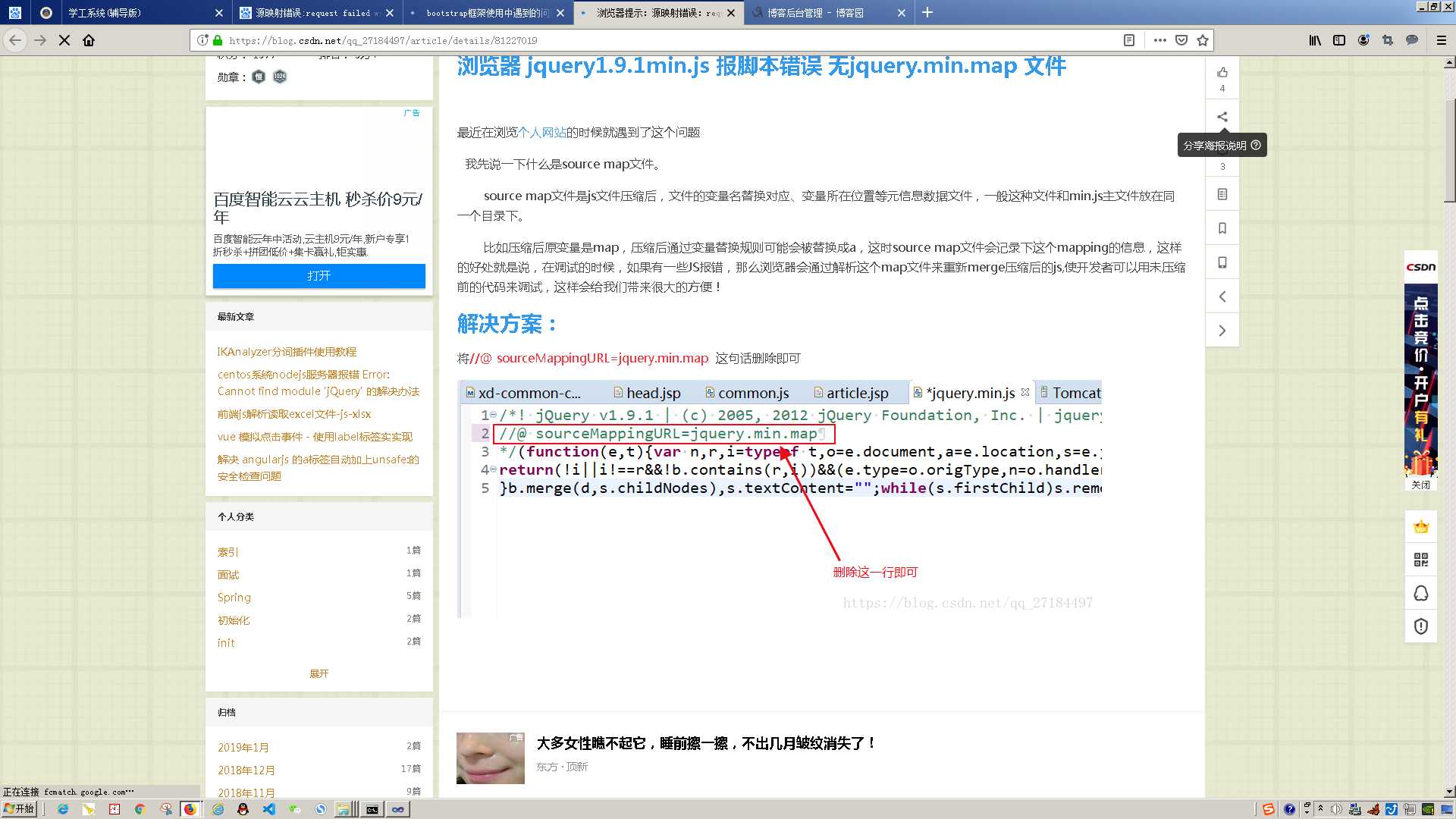Viewport: 1456px width, 819px height.
Task: Expand categories with 展开
Action: click(318, 673)
